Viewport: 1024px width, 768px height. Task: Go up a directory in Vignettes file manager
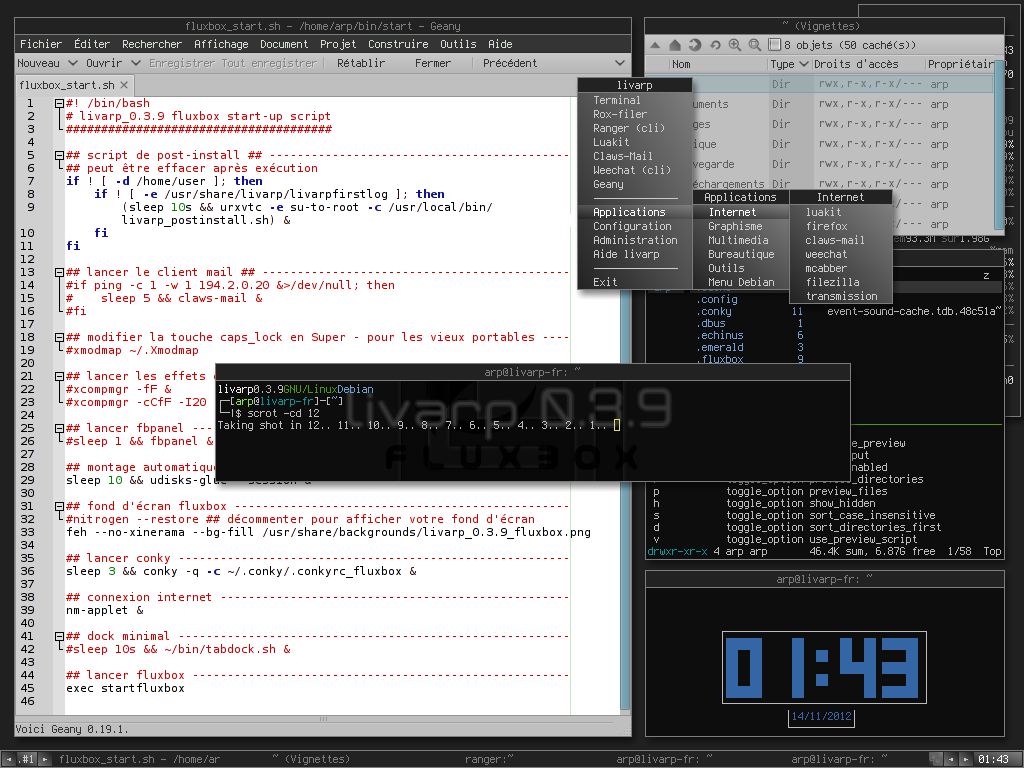(x=656, y=45)
